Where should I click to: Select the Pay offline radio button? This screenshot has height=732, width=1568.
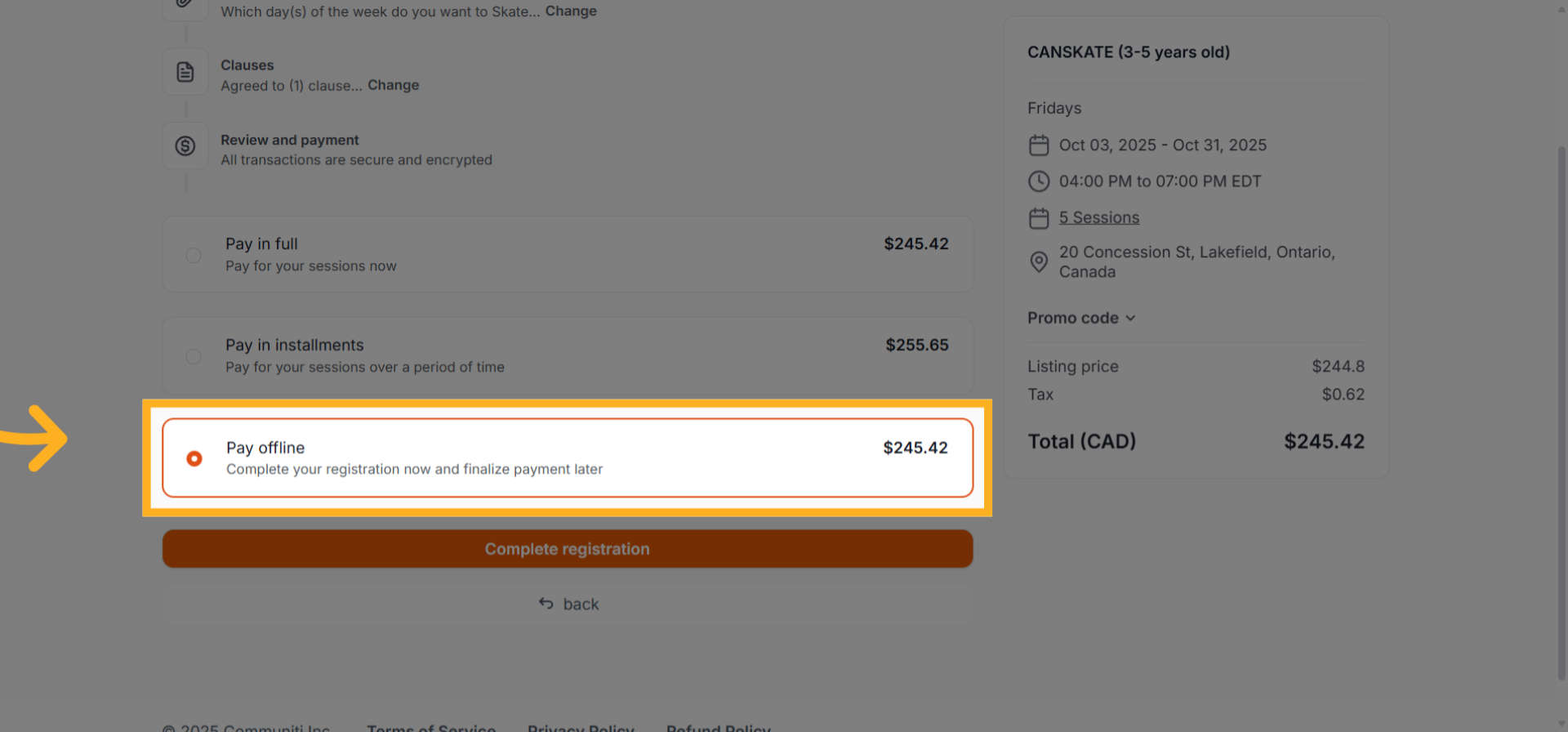[x=194, y=458]
